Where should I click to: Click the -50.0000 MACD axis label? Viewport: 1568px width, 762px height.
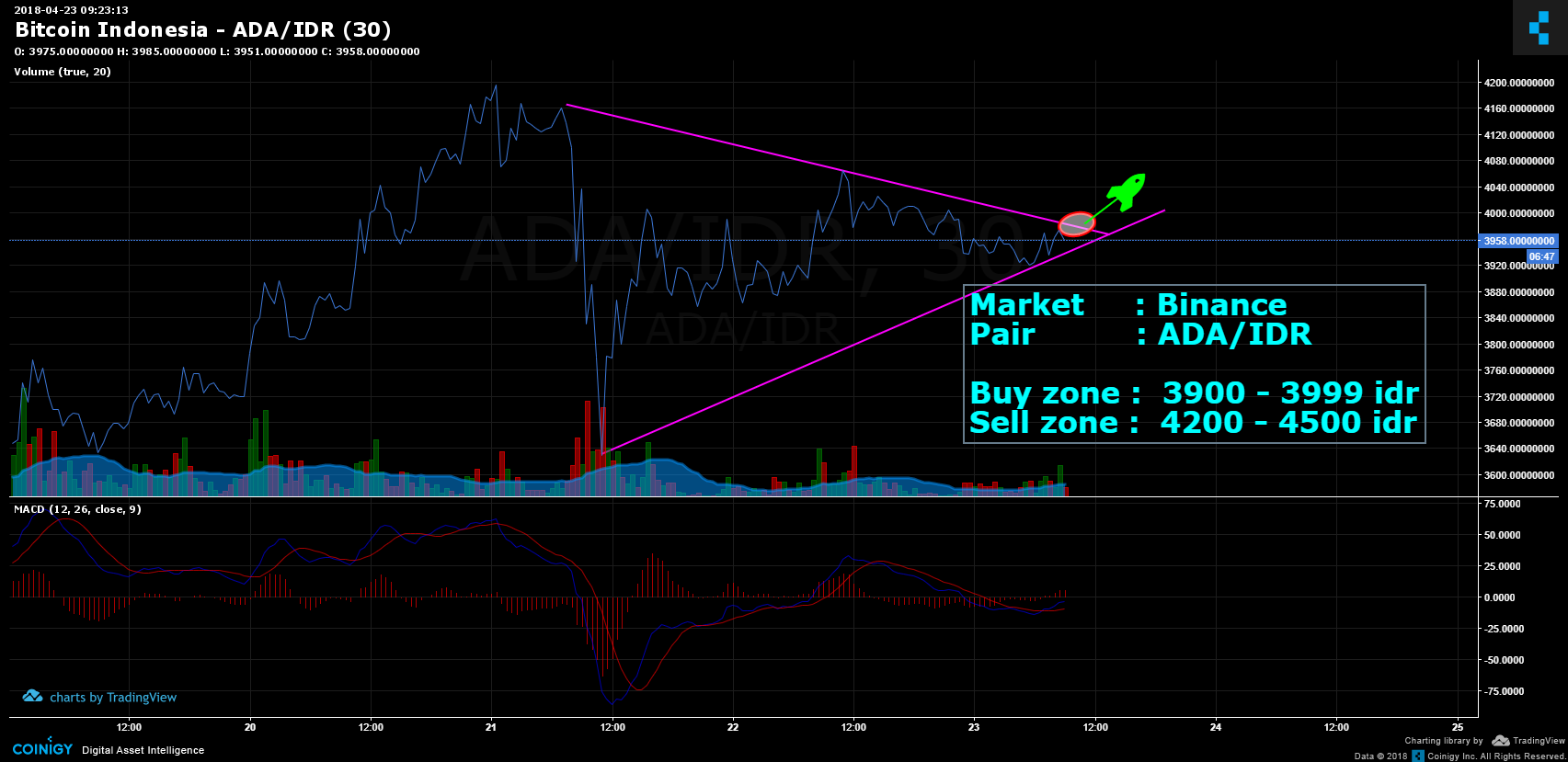click(x=1503, y=660)
